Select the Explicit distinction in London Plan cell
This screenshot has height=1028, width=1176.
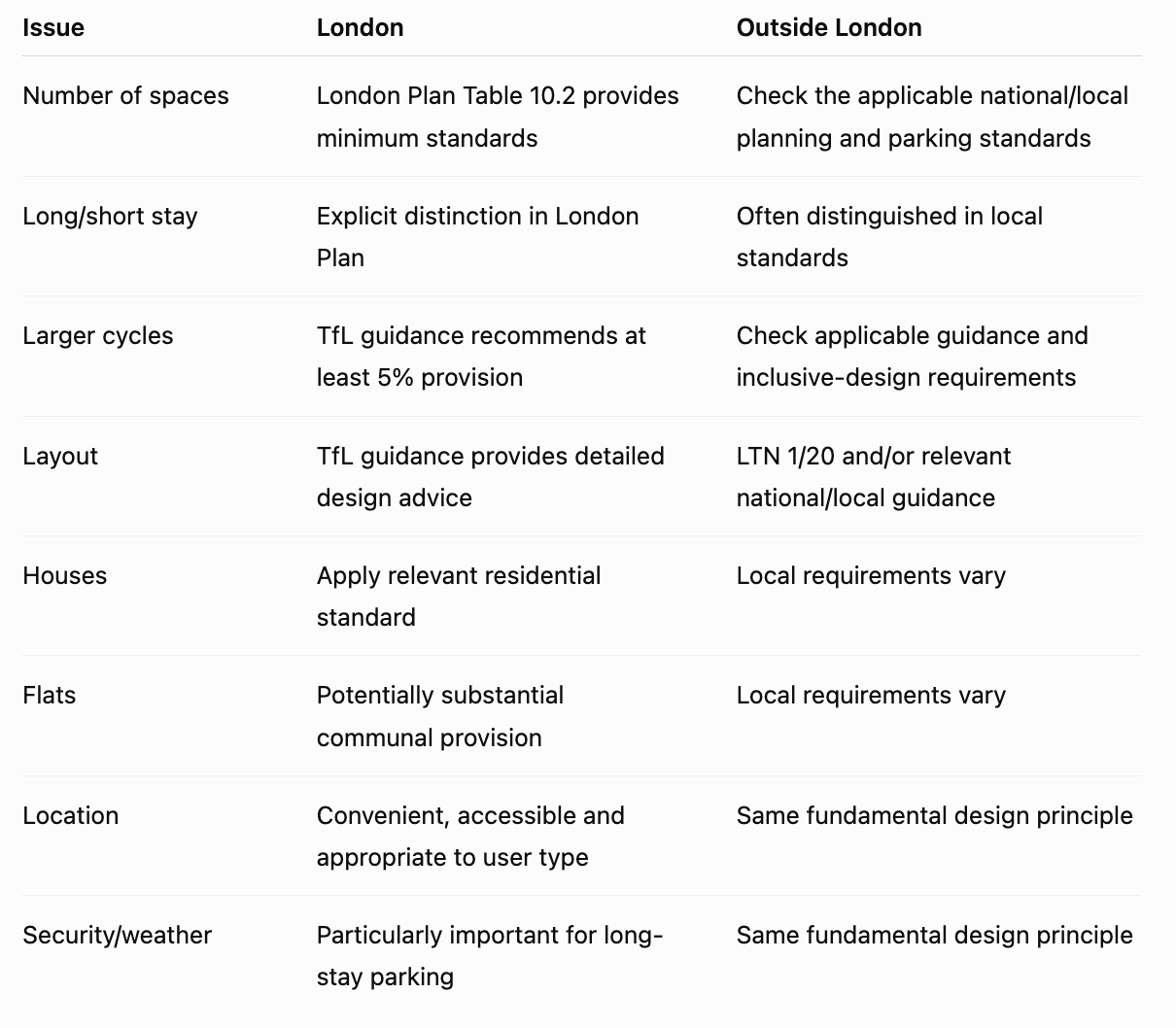click(x=477, y=236)
